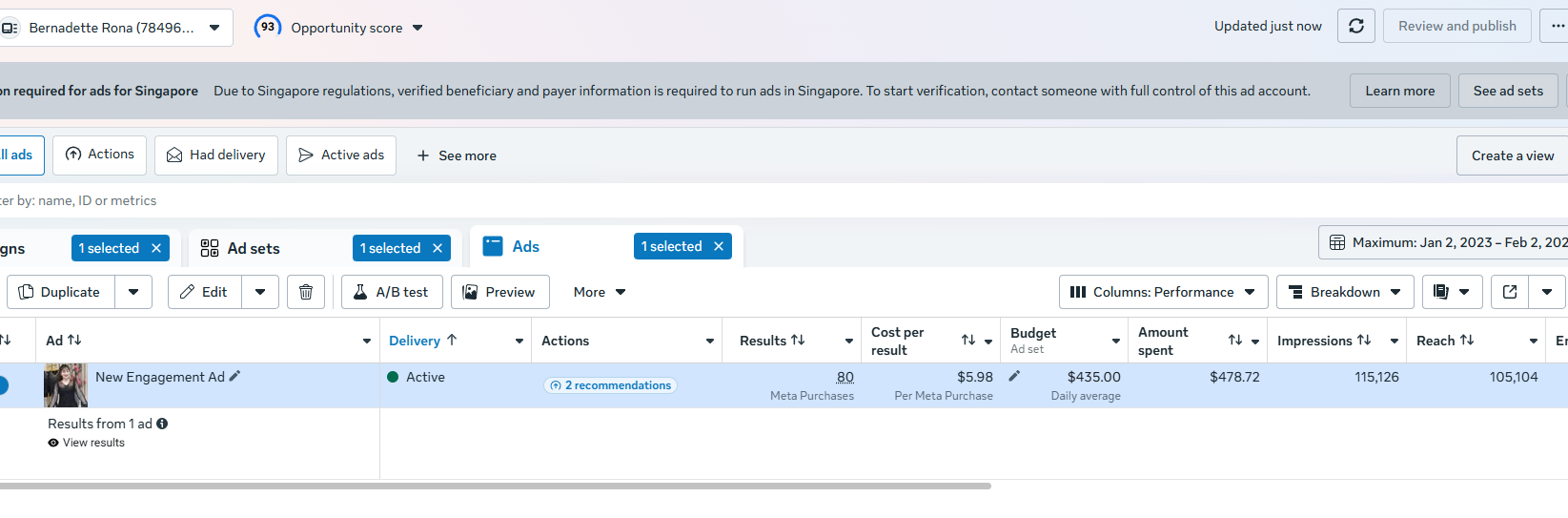Click the three-dot more options icon

pos(1558,27)
